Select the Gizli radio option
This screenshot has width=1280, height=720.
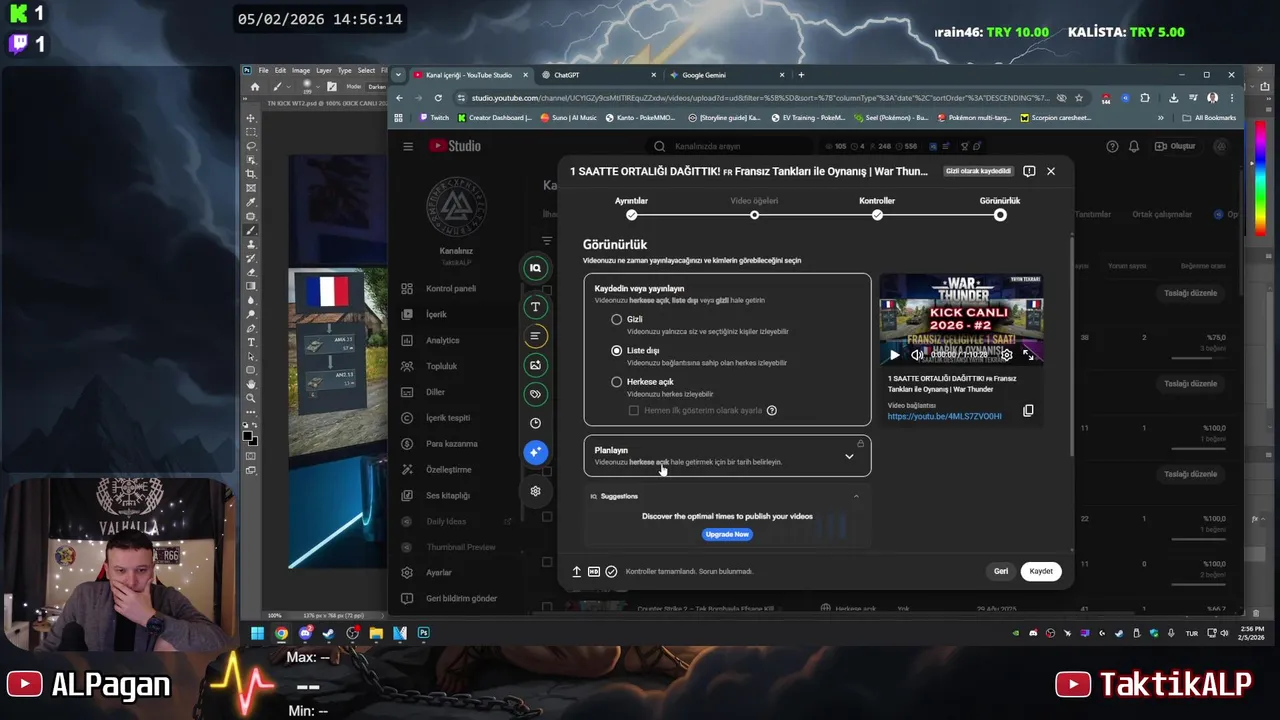(x=617, y=319)
